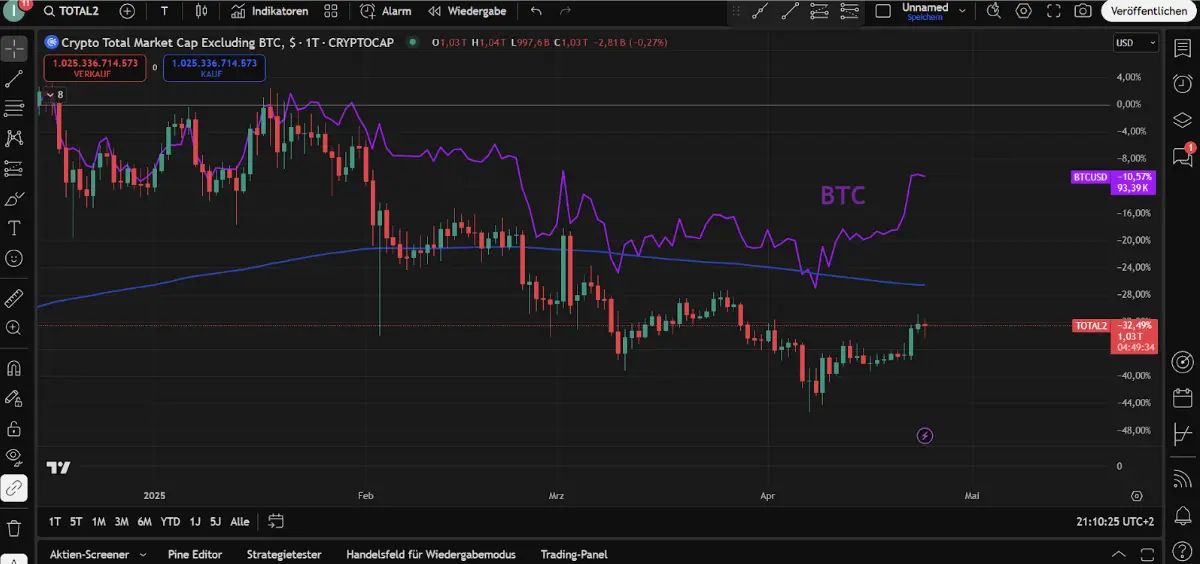Click the favorite Fib retracement tool
This screenshot has width=1200, height=564.
coord(820,11)
